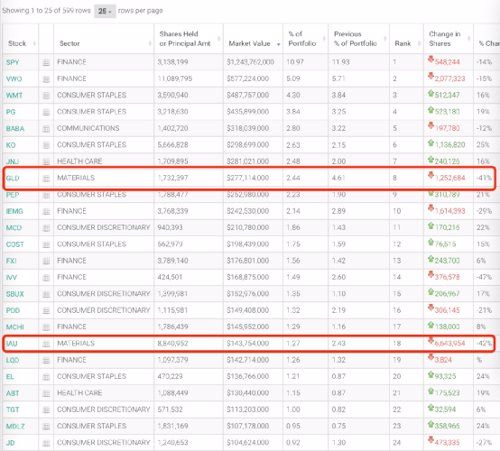Click the history icon in MCHI row

46,327
